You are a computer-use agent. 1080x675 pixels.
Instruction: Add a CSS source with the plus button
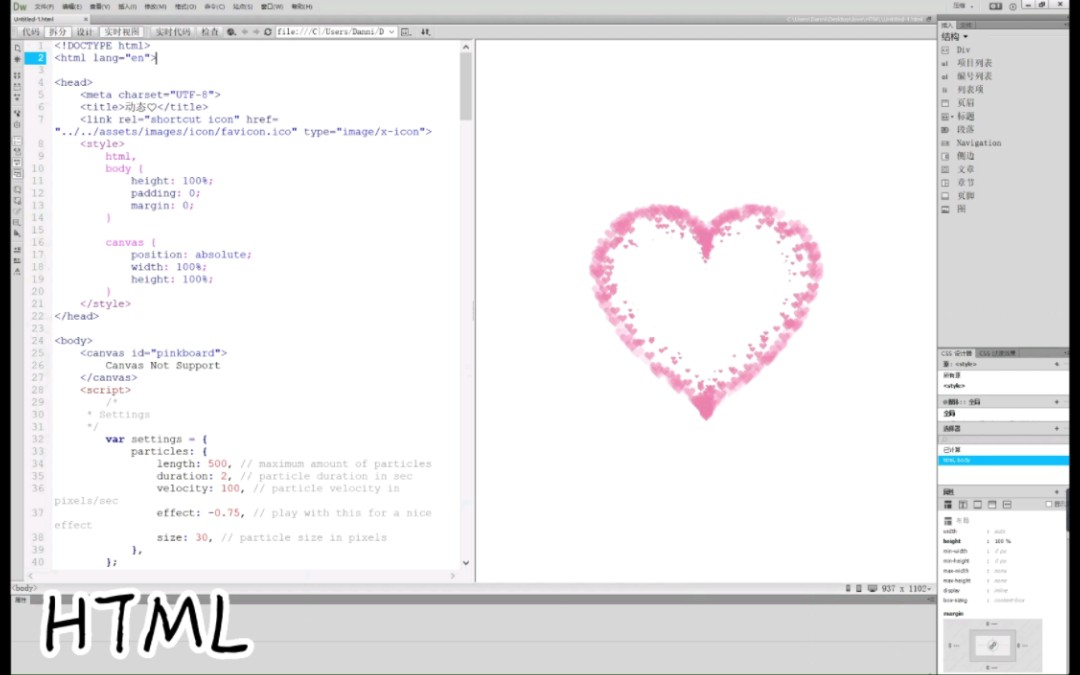pos(1057,364)
